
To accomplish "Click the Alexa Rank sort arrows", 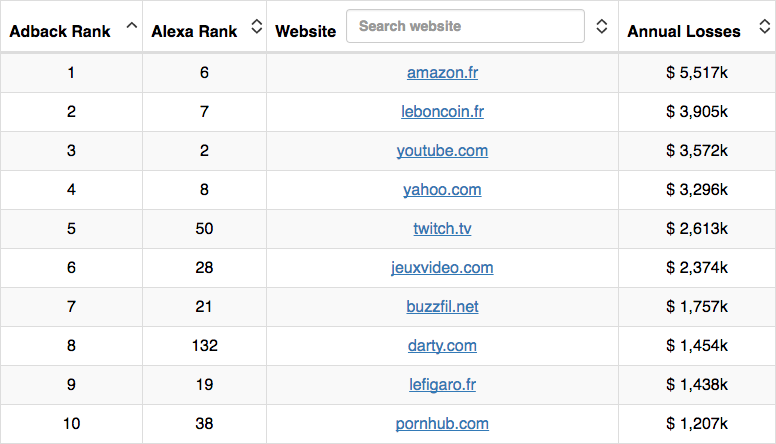I will [x=256, y=26].
